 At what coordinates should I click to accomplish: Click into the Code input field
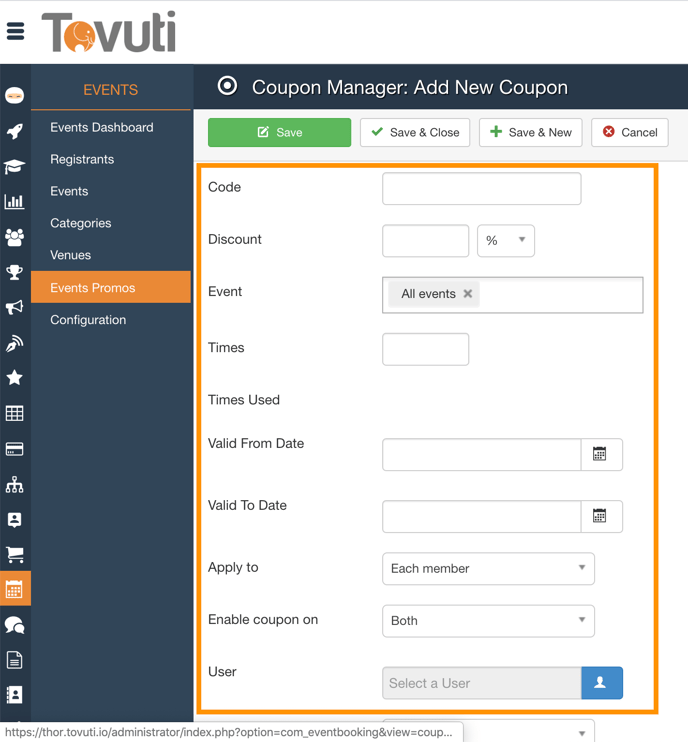(481, 188)
